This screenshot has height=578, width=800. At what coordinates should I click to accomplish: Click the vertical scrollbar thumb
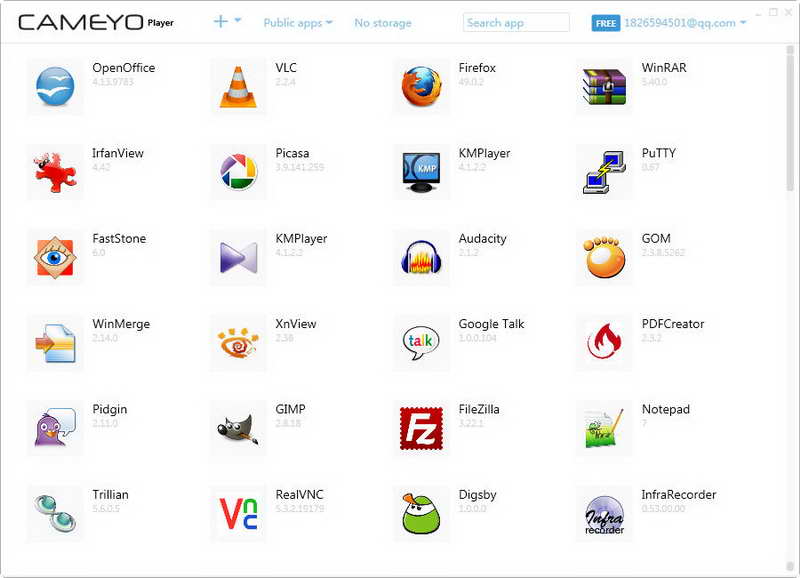tap(790, 117)
